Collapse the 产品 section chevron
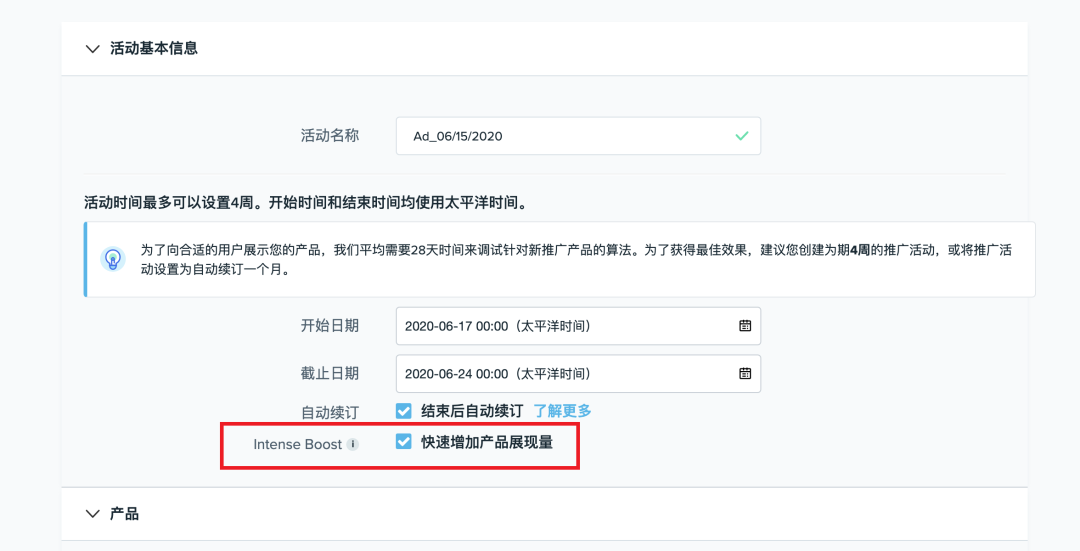This screenshot has width=1080, height=551. pos(92,514)
